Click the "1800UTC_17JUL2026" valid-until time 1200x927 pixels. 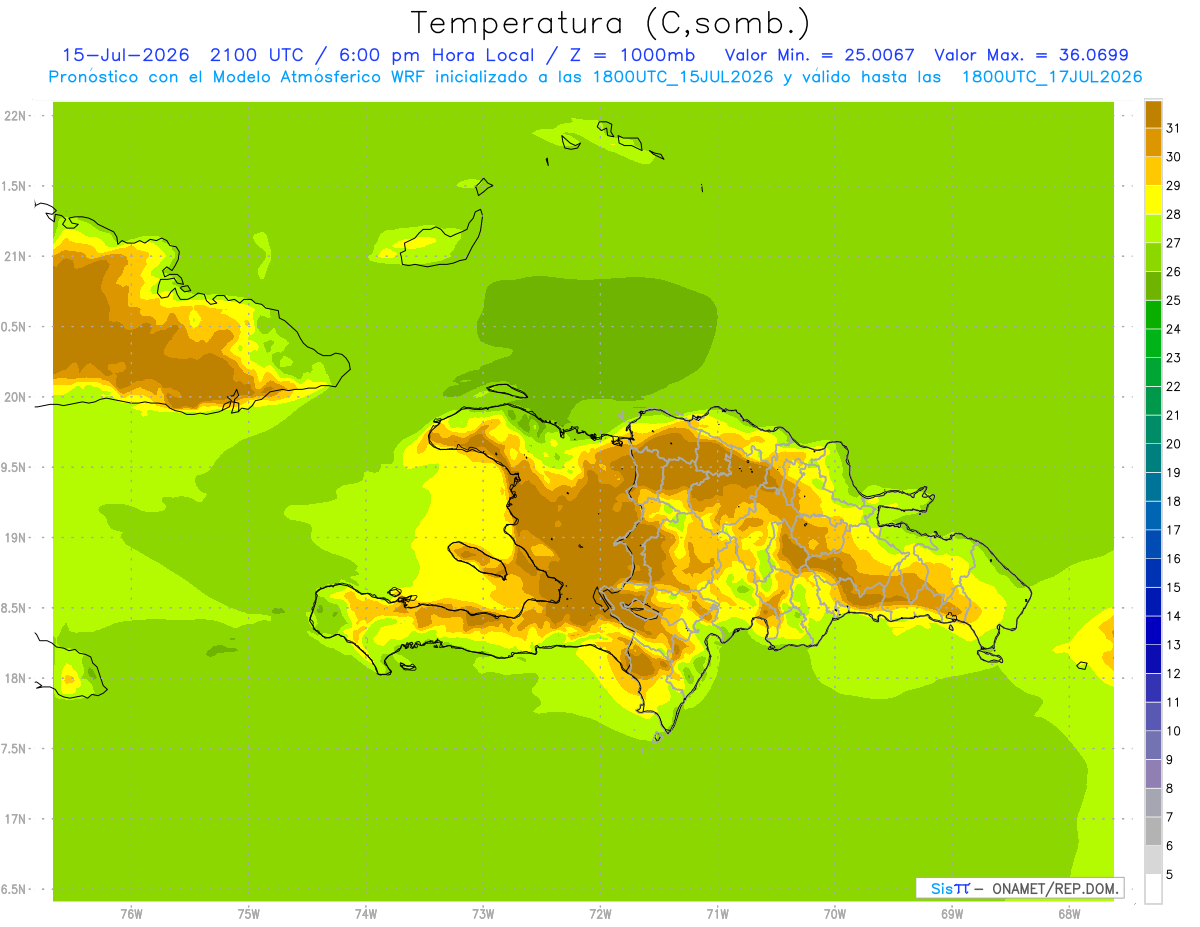1052,77
